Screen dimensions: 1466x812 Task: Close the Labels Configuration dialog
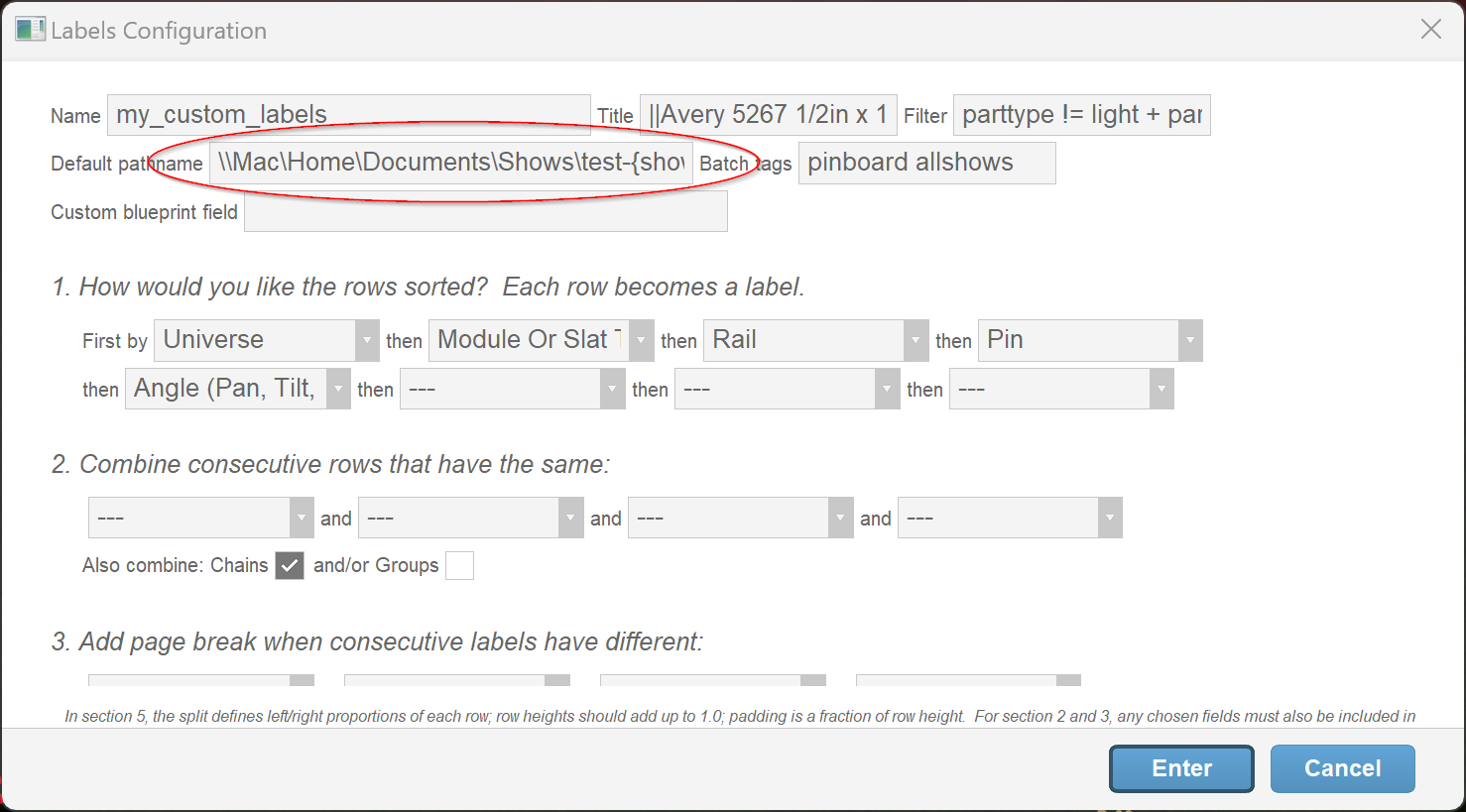[1430, 30]
